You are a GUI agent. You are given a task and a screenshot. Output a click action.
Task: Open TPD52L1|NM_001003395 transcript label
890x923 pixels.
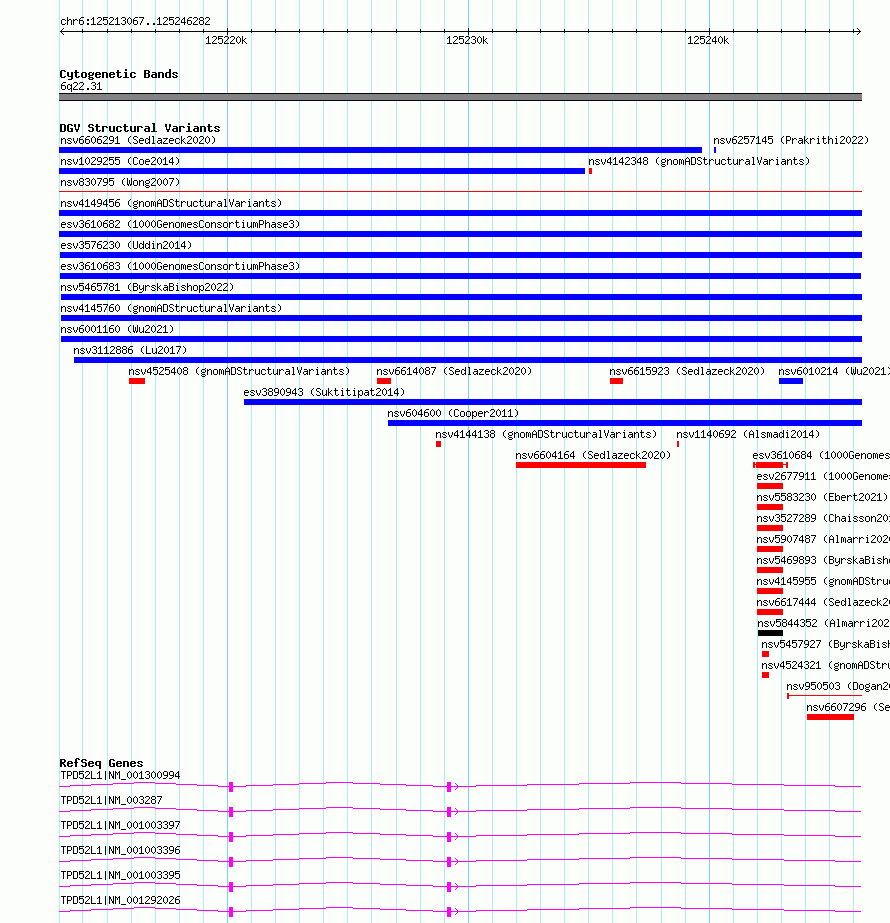coord(120,875)
